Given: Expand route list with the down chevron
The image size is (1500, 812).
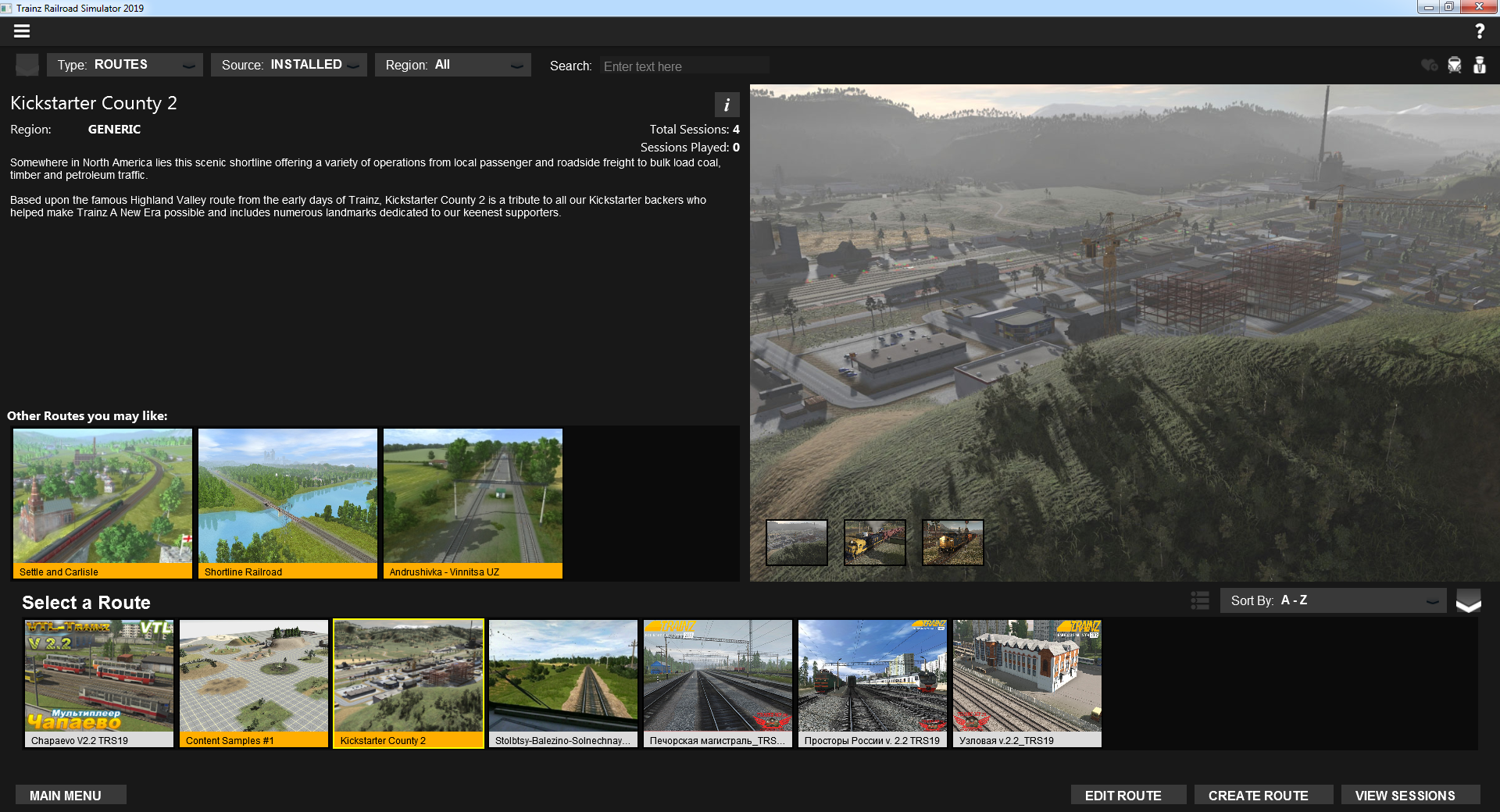Looking at the screenshot, I should pos(1469,601).
